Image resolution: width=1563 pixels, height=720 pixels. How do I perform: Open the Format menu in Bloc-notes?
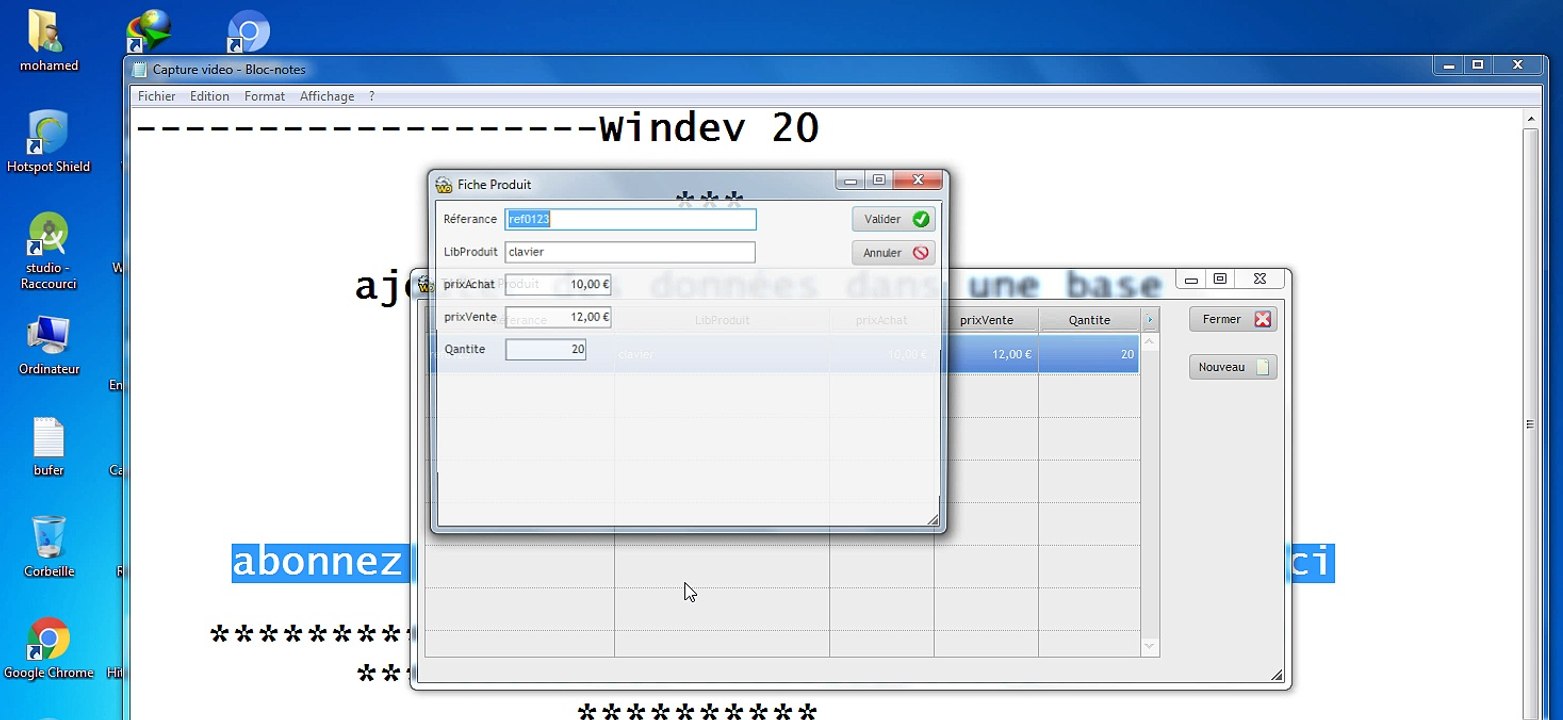[264, 96]
